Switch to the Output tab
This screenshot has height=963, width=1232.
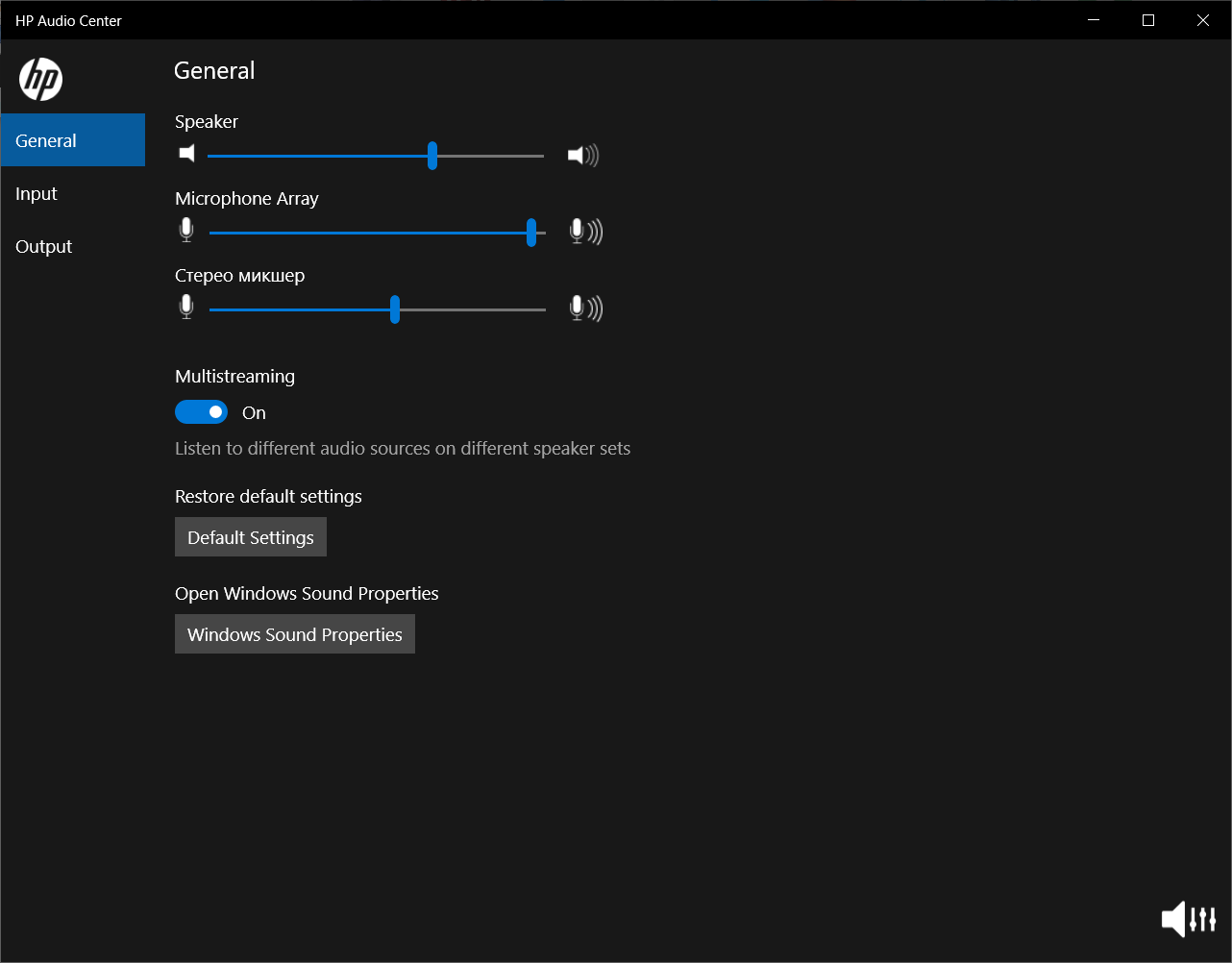(44, 246)
